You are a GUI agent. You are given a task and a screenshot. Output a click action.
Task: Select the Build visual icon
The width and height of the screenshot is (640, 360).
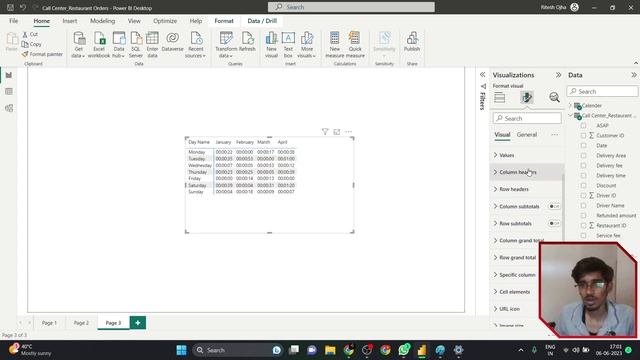pos(500,98)
